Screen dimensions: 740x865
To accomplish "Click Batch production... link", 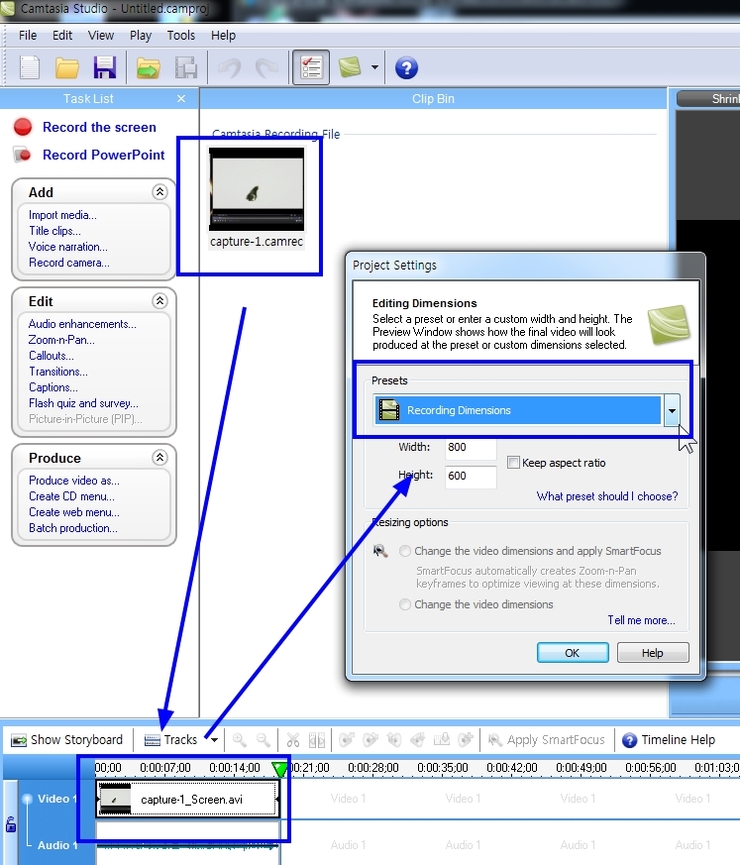I will click(73, 528).
